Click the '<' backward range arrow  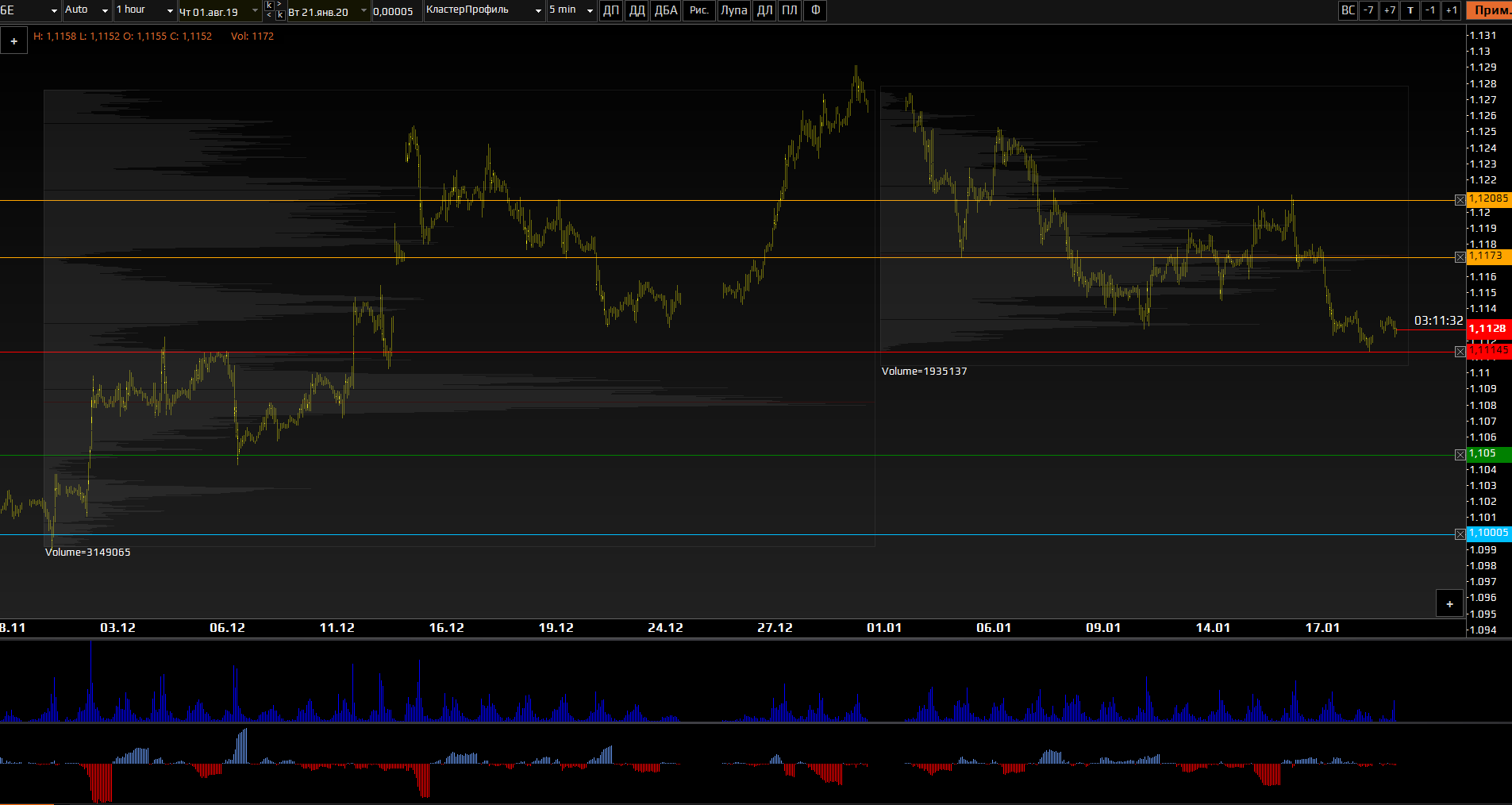point(269,15)
